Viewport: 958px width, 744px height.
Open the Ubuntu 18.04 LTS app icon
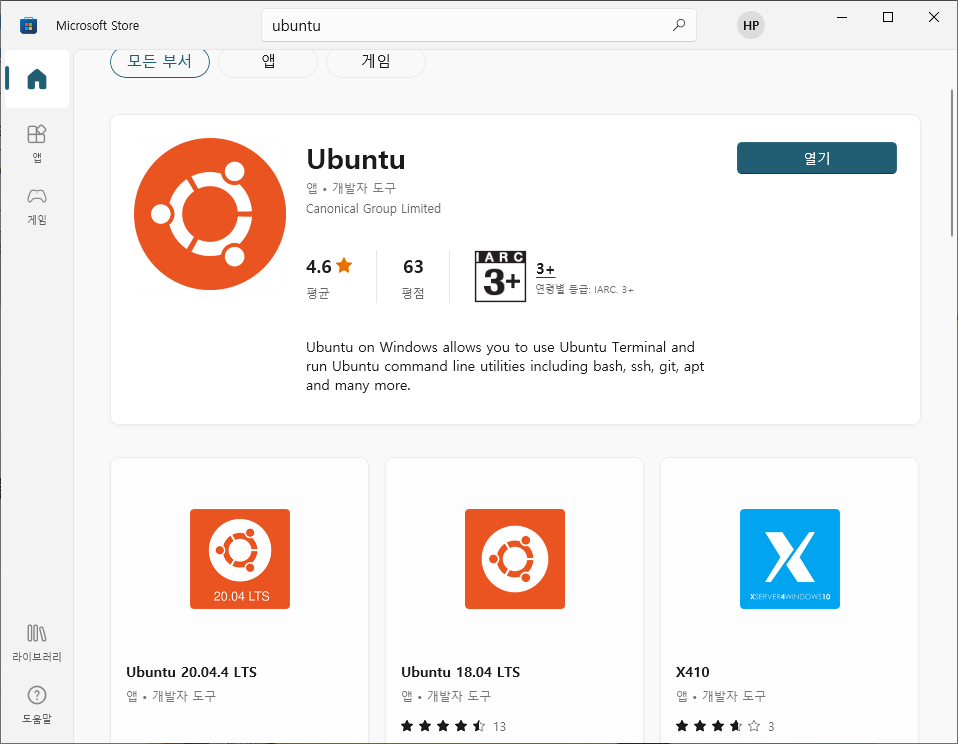514,558
